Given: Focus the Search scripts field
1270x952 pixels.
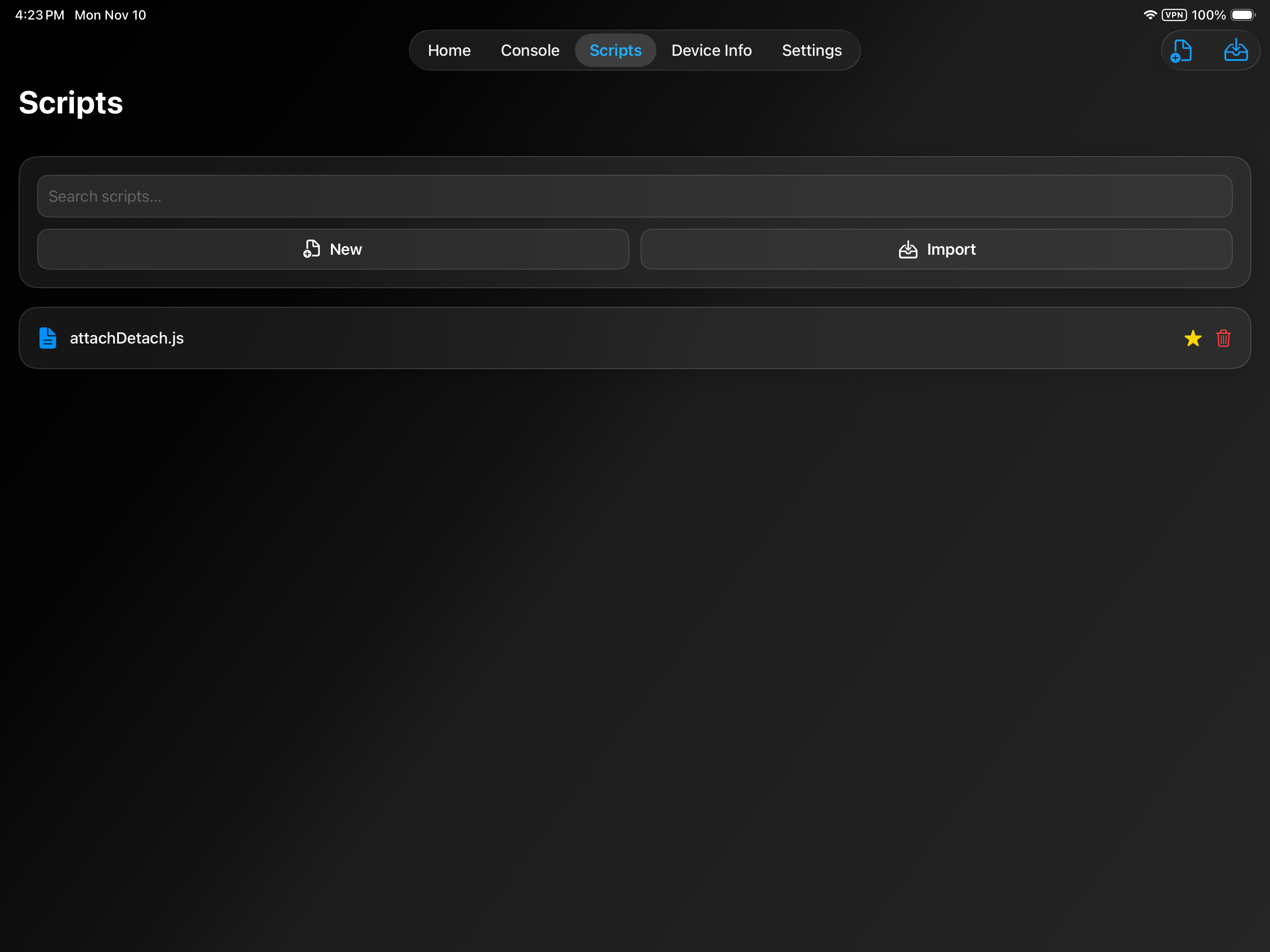Looking at the screenshot, I should pyautogui.click(x=635, y=196).
